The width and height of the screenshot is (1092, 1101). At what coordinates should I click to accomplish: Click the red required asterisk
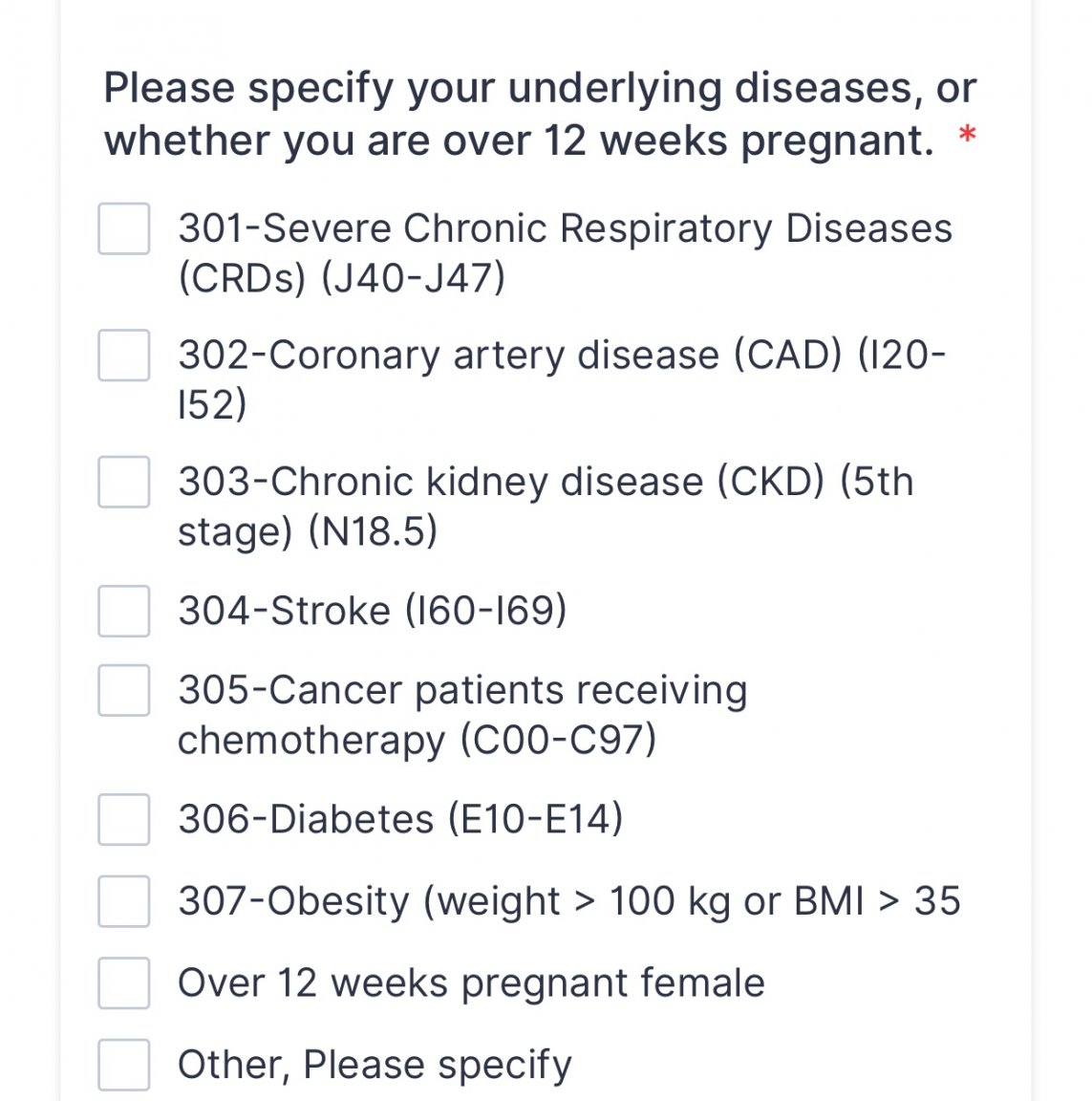(967, 134)
